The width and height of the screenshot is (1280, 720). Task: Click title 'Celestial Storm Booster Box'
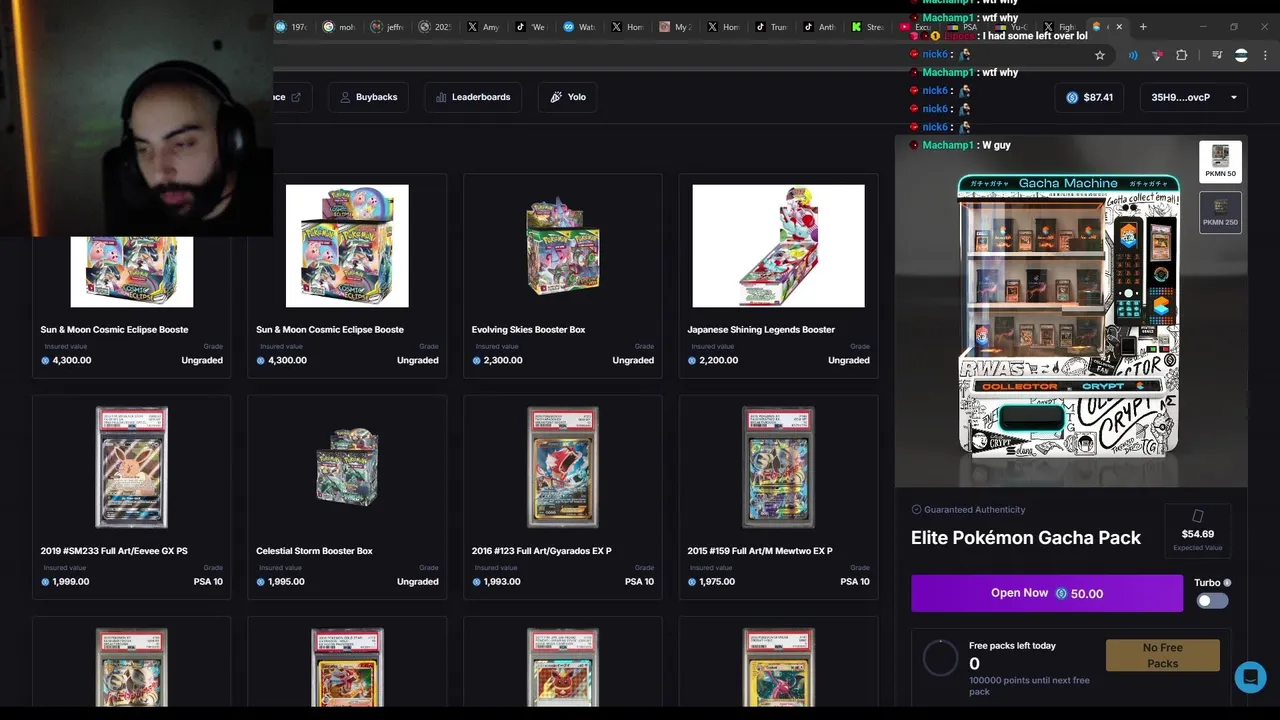pyautogui.click(x=314, y=551)
